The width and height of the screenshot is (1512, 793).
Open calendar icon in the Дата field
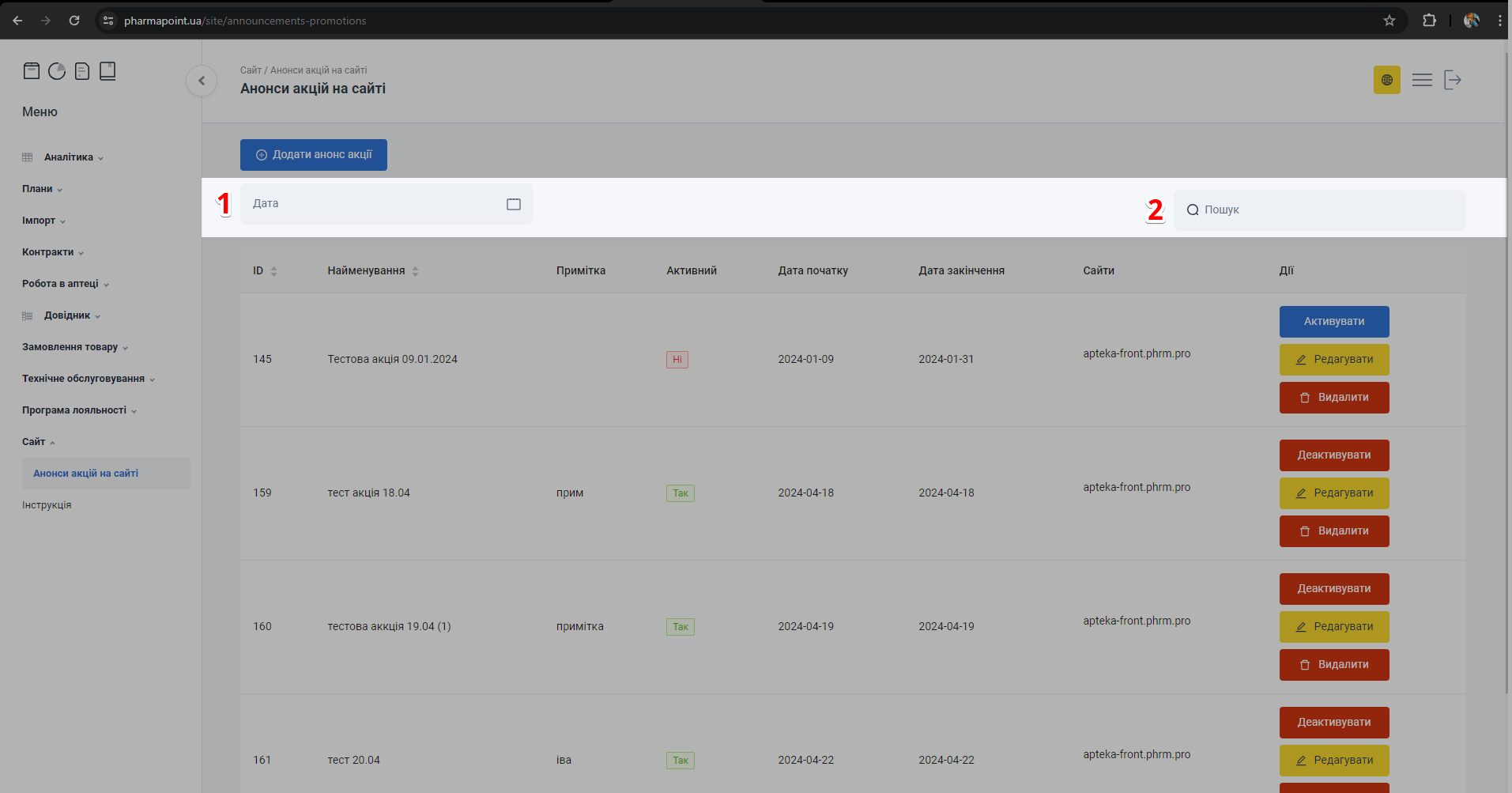(514, 204)
